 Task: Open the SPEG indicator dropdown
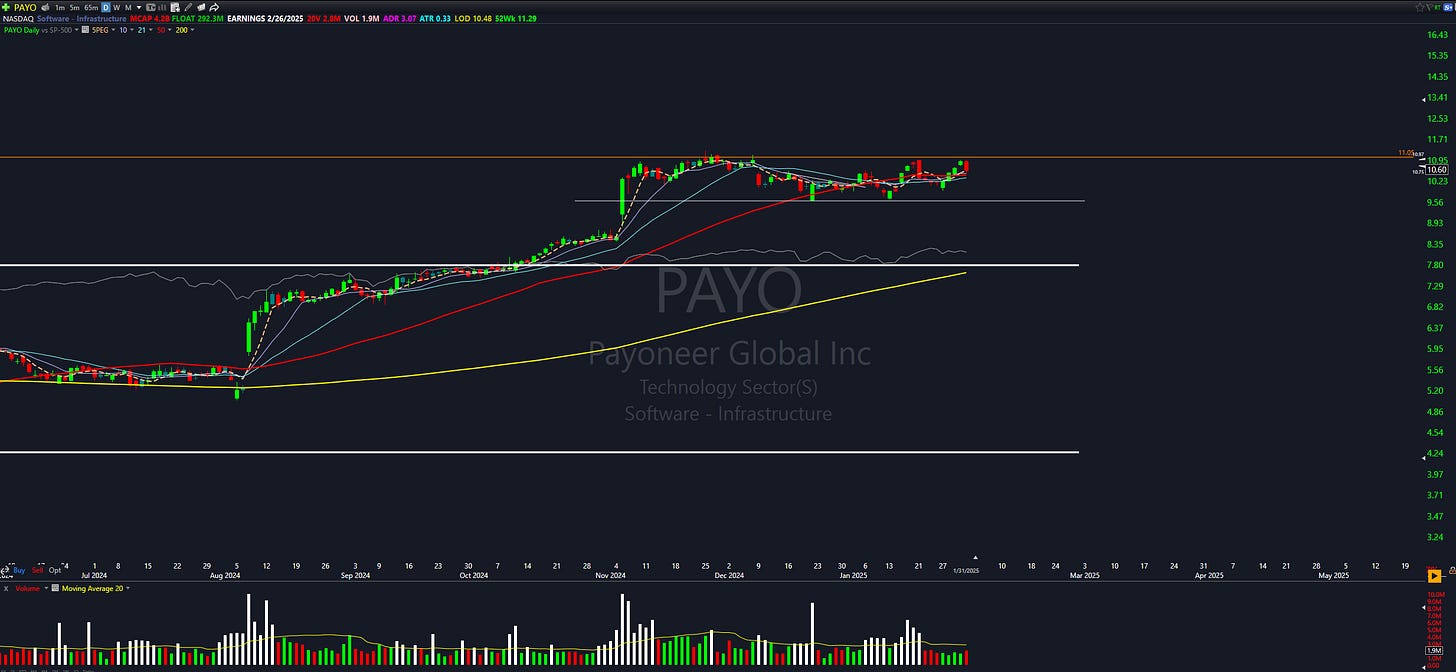click(x=113, y=30)
